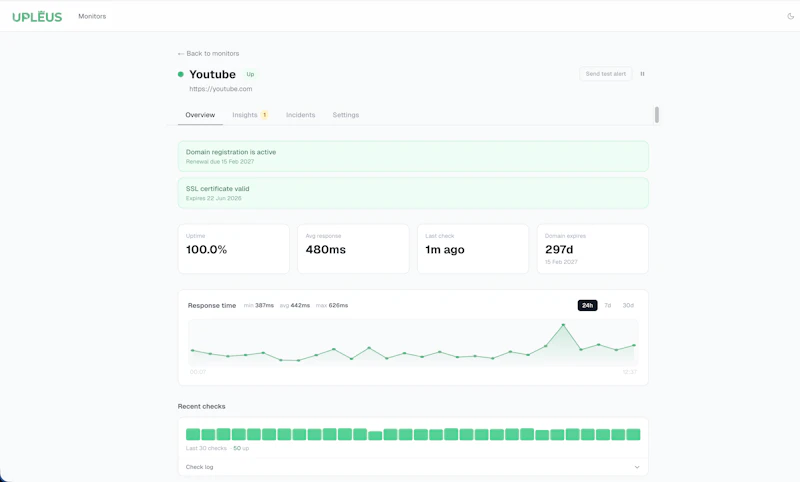Open the Incidents tab
The image size is (800, 482).
click(x=301, y=115)
